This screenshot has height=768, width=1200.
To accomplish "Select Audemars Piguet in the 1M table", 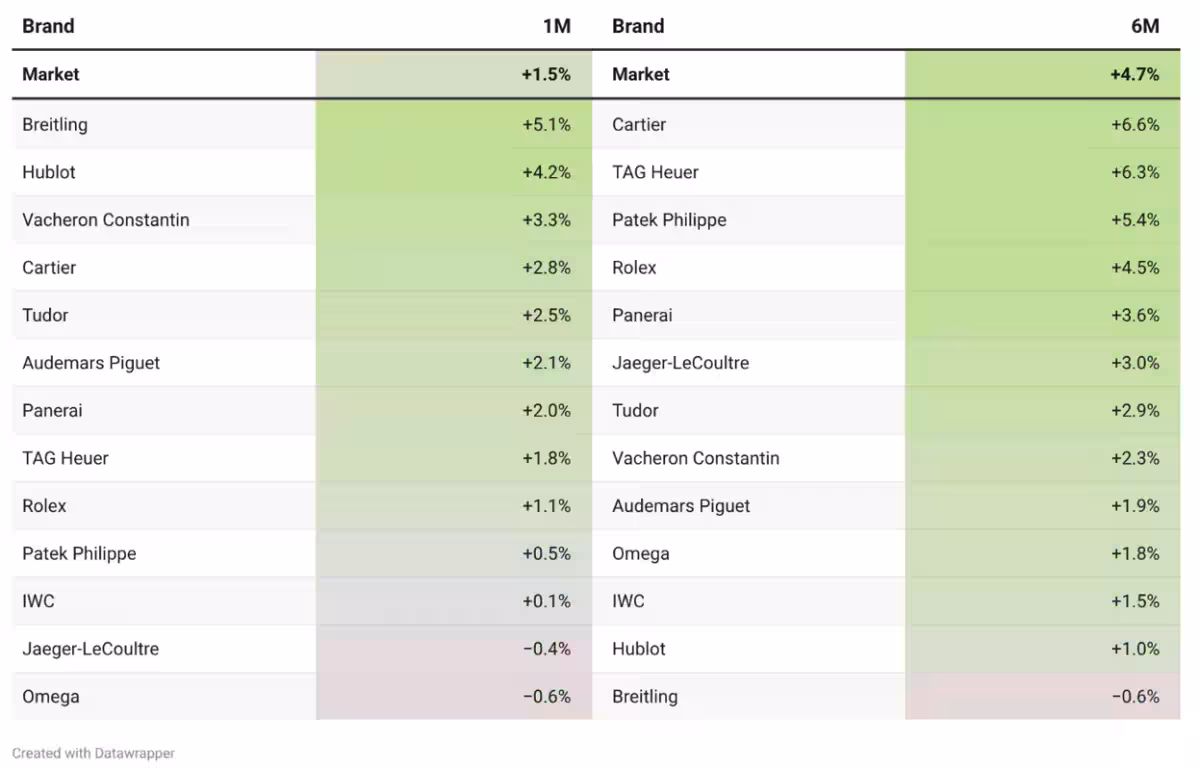I will tap(91, 363).
